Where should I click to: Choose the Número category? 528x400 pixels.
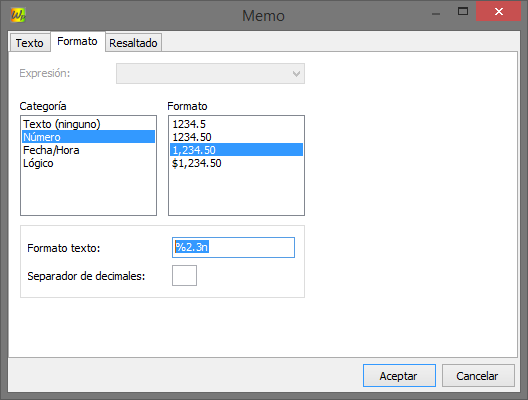pyautogui.click(x=89, y=137)
